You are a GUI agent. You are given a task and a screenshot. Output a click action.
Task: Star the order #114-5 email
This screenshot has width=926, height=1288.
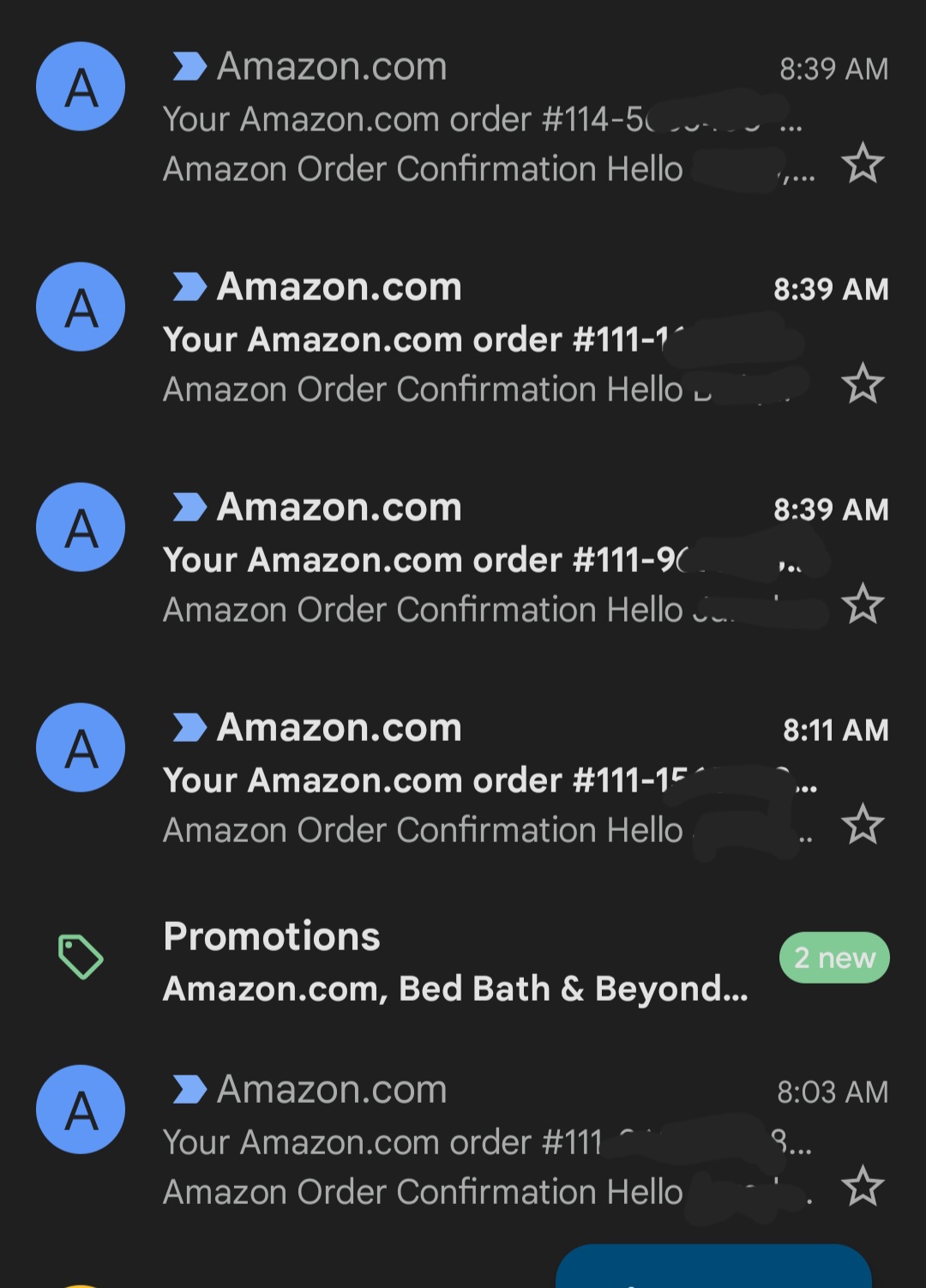coord(863,163)
